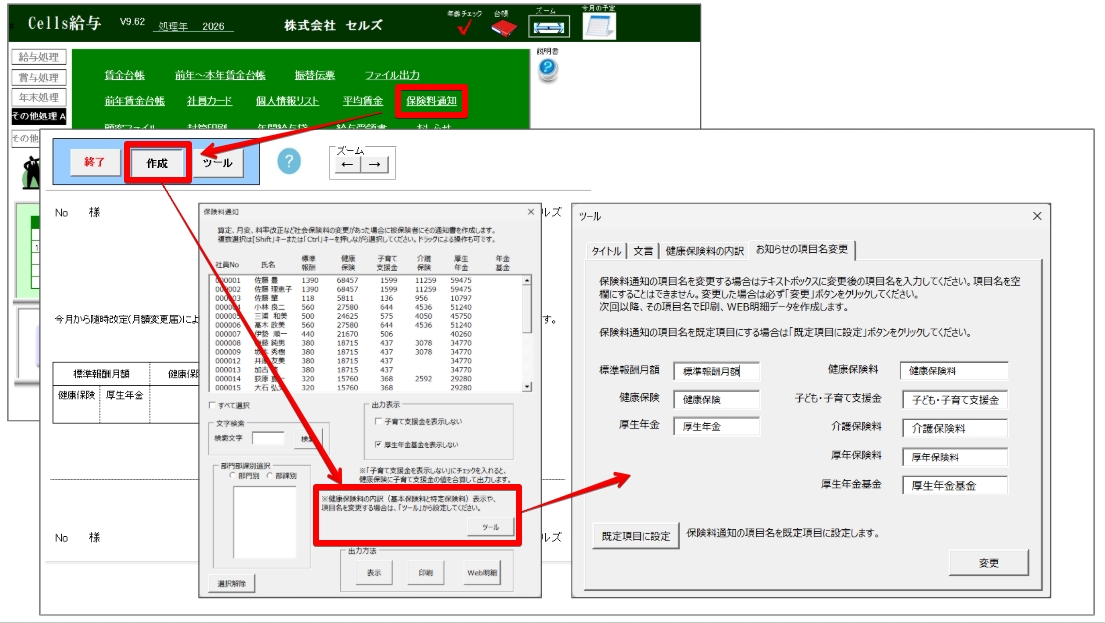
Task: Close the 保険料通知 dialog with the X
Action: click(531, 211)
